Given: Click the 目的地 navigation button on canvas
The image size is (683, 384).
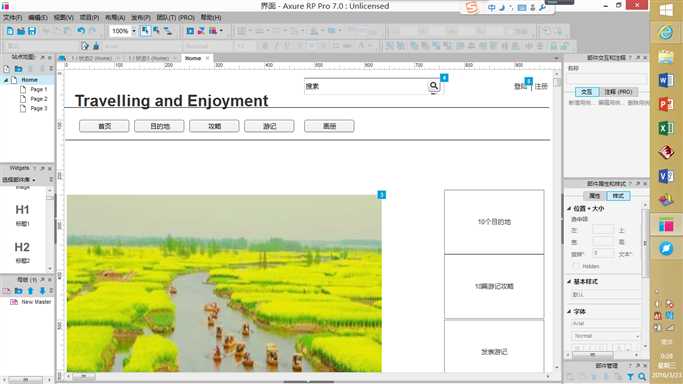Looking at the screenshot, I should [159, 126].
